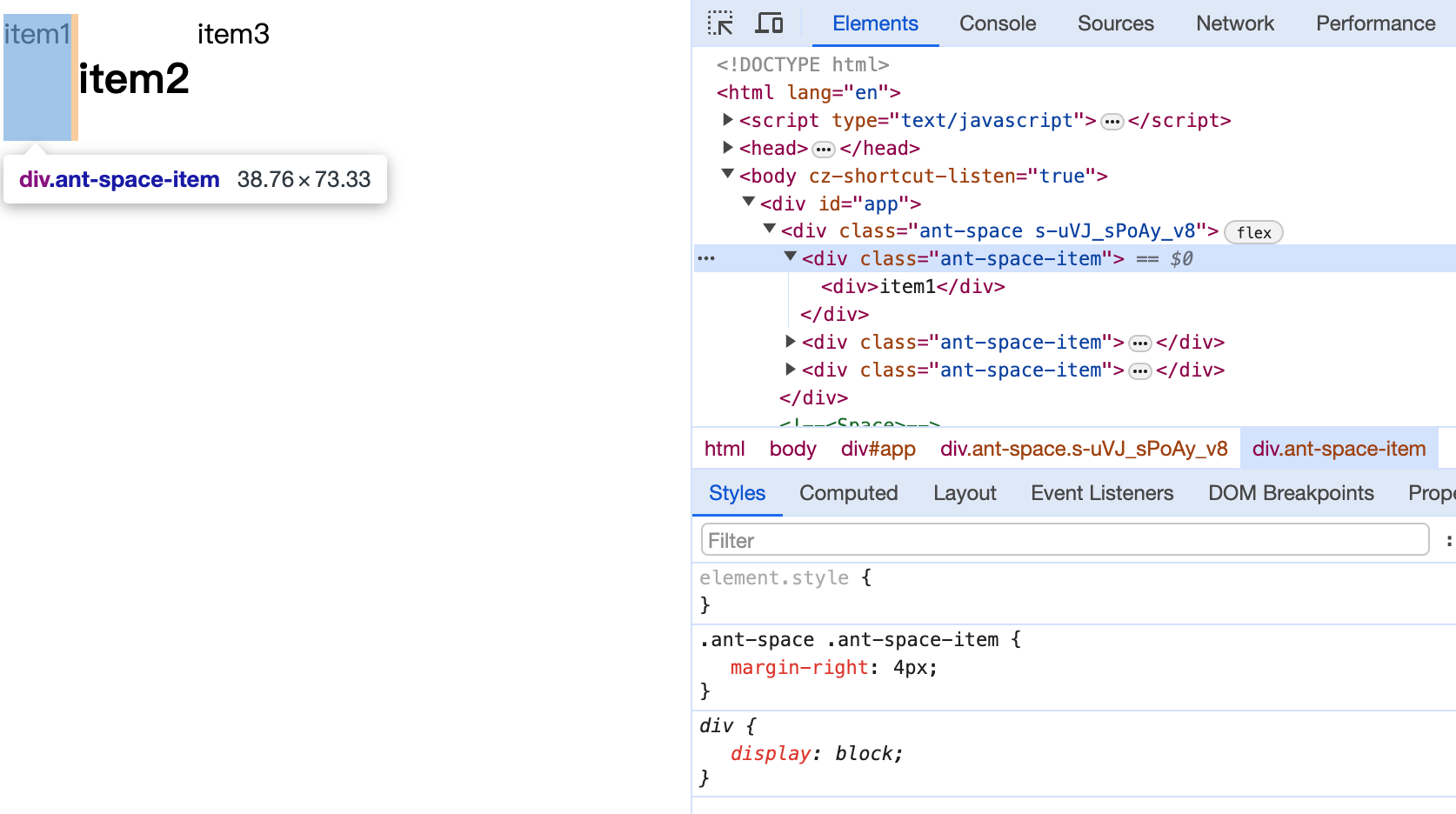The width and height of the screenshot is (1456, 814).
Task: Click the styles Filter input field
Action: tap(1065, 540)
